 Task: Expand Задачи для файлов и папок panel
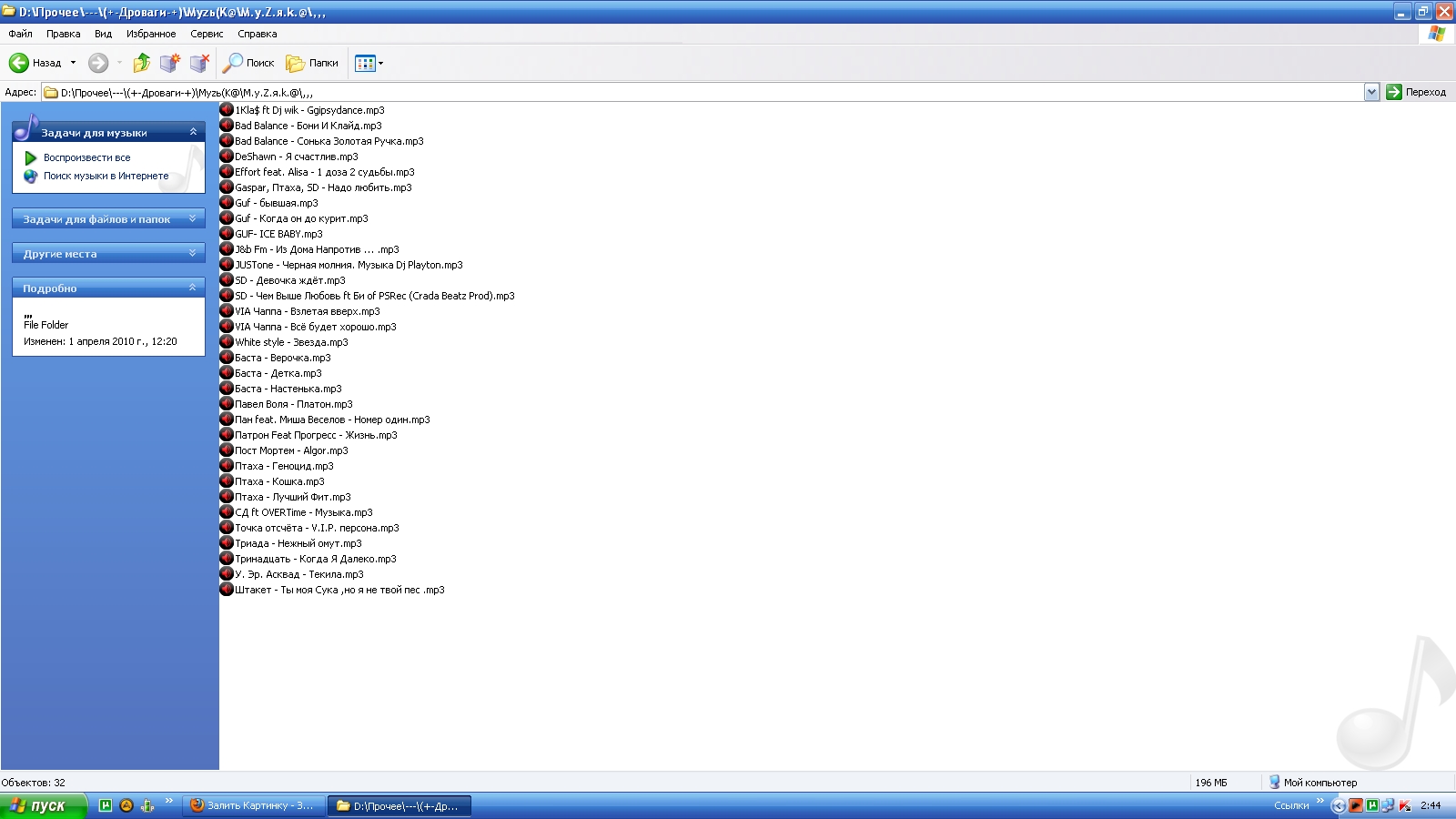[192, 218]
